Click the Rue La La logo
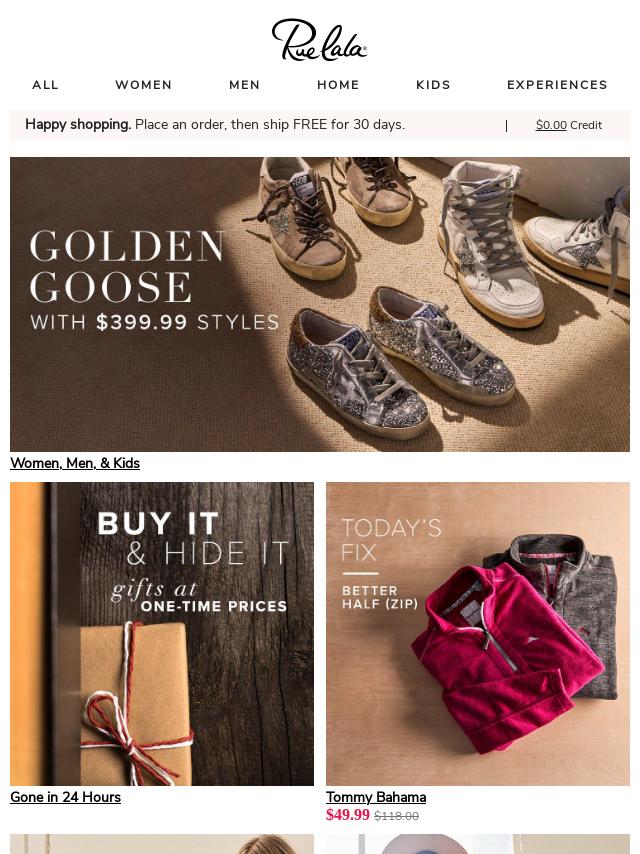 tap(319, 40)
